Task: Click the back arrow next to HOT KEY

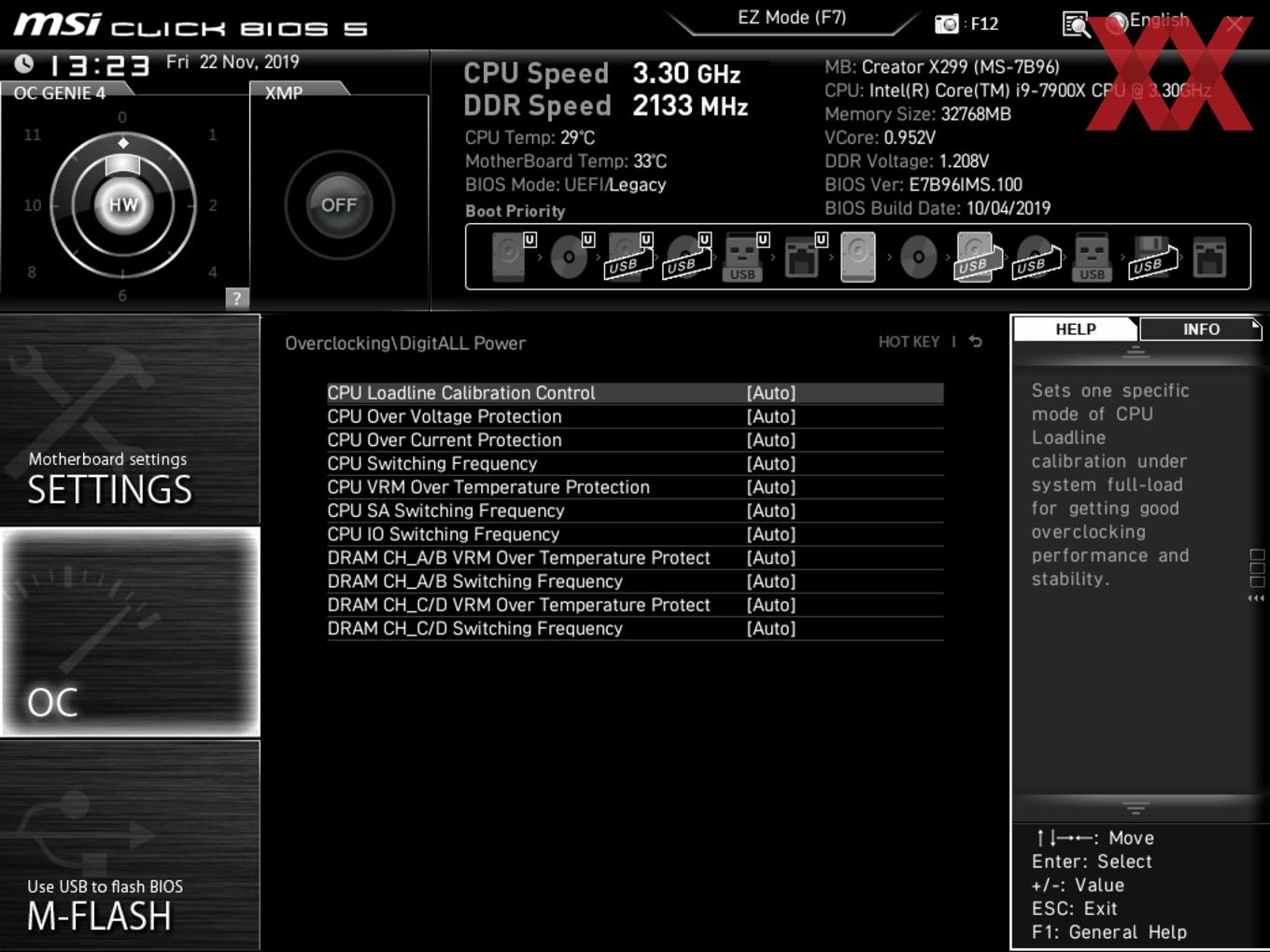Action: (x=975, y=342)
